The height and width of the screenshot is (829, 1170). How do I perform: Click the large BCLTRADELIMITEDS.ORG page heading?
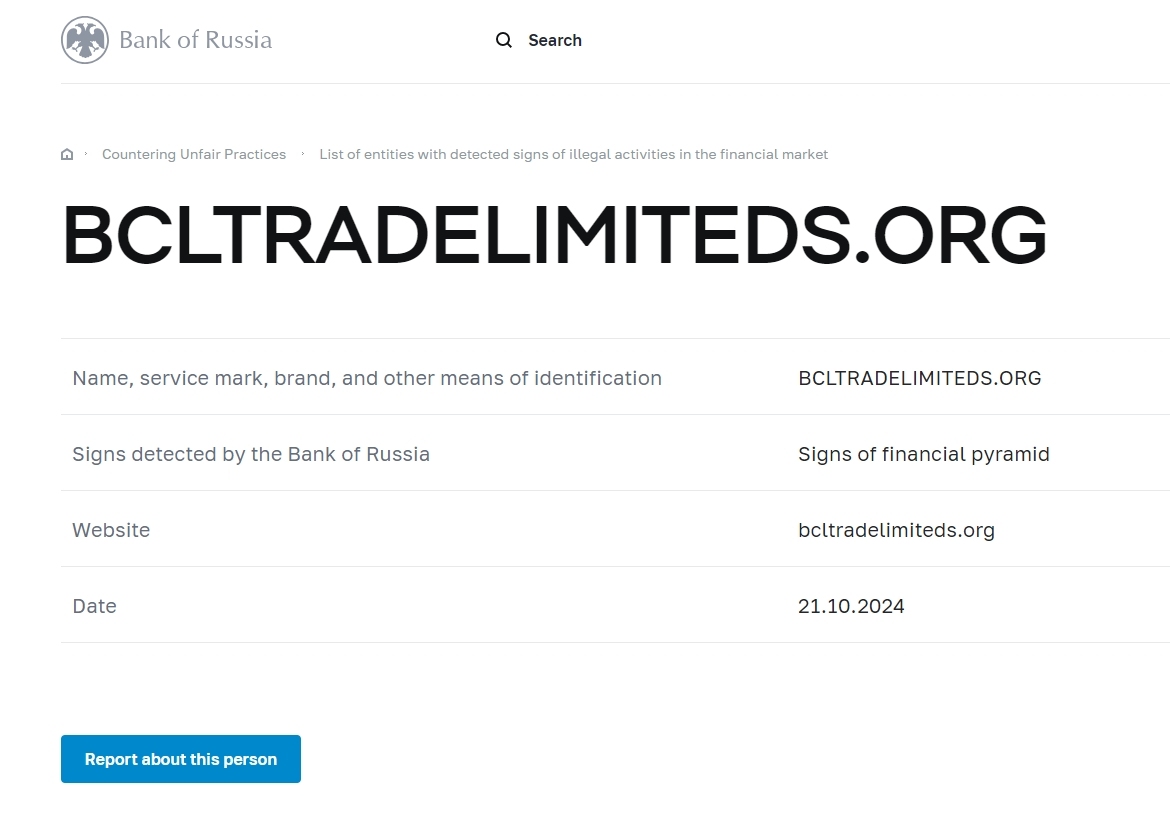[554, 236]
